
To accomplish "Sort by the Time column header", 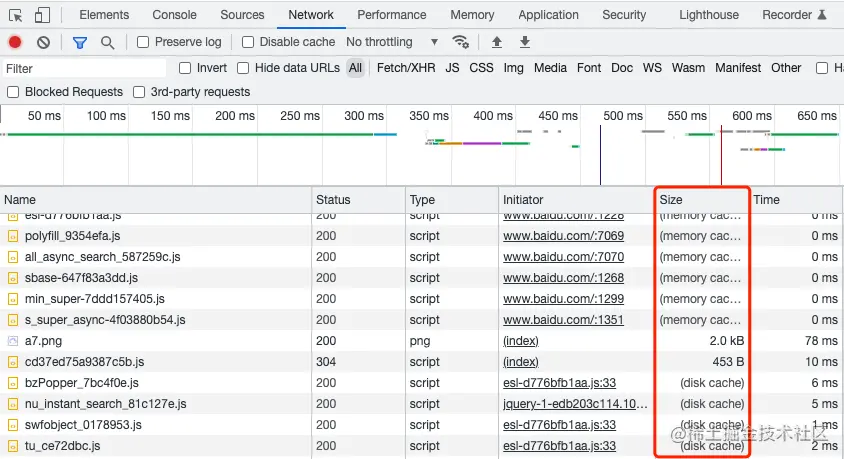I will coord(796,200).
